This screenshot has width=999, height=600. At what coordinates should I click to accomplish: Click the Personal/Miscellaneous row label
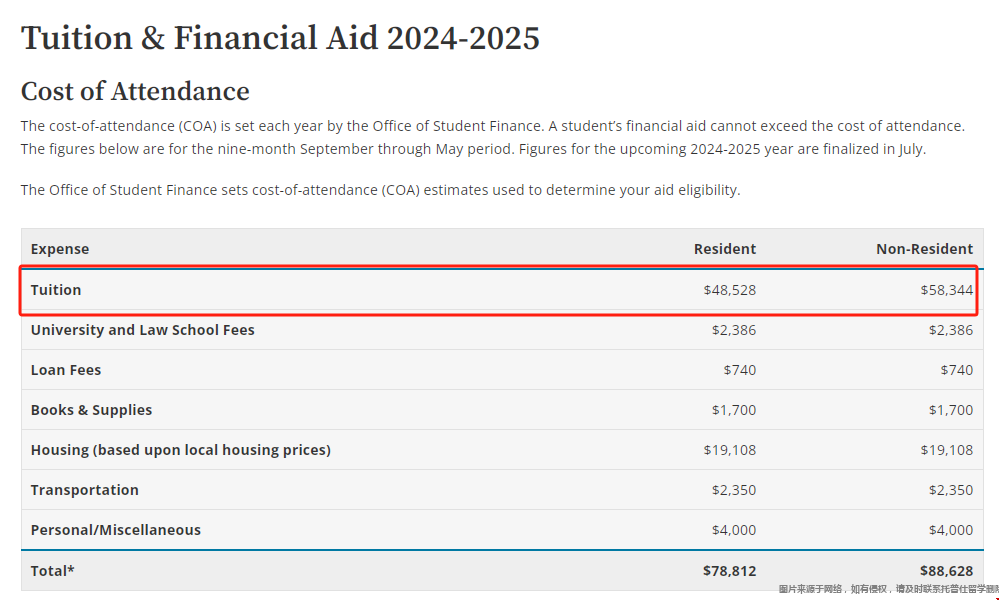pyautogui.click(x=115, y=530)
